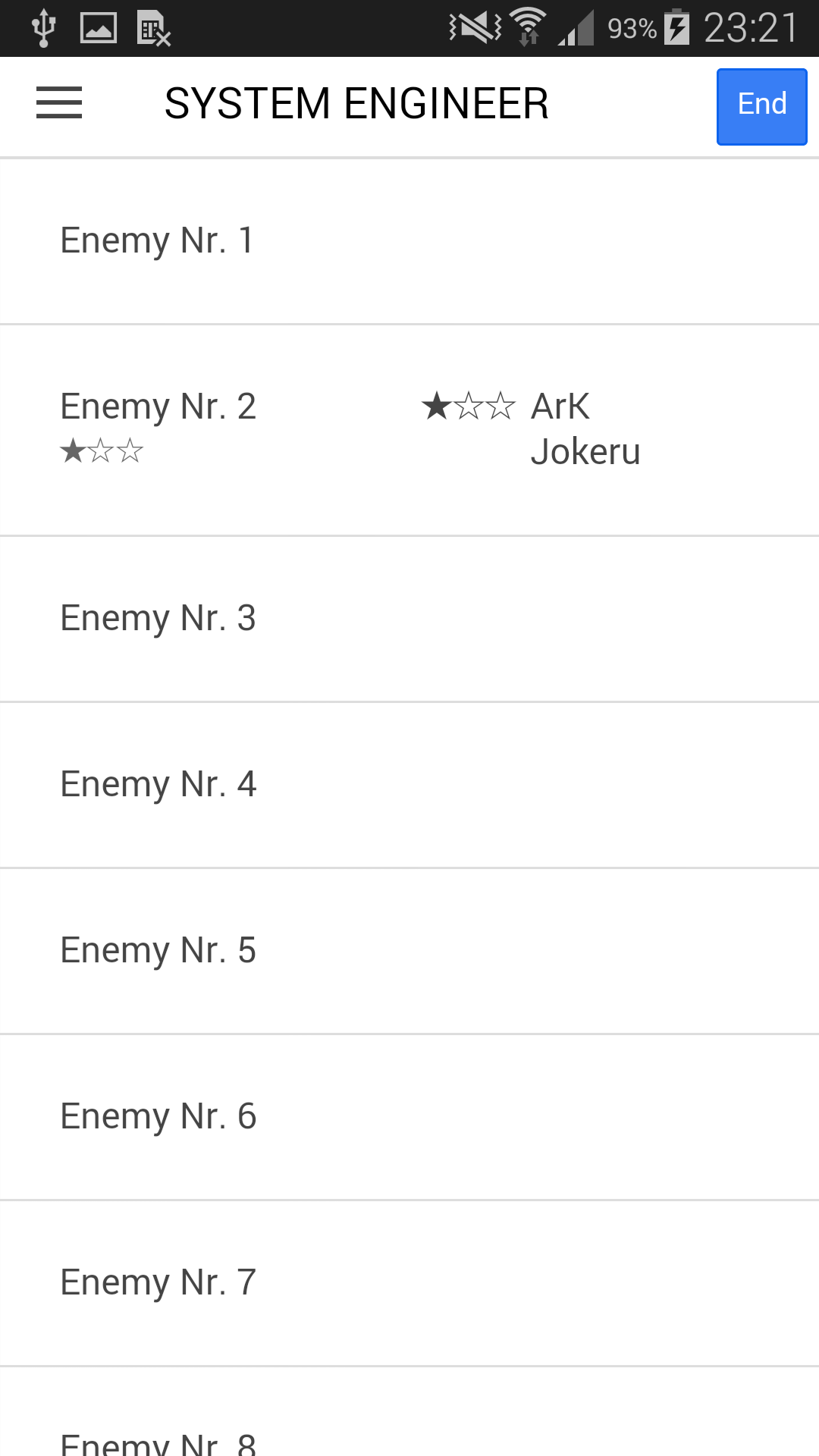The width and height of the screenshot is (819, 1456).
Task: Open the hamburger navigation menu
Action: pos(59,103)
